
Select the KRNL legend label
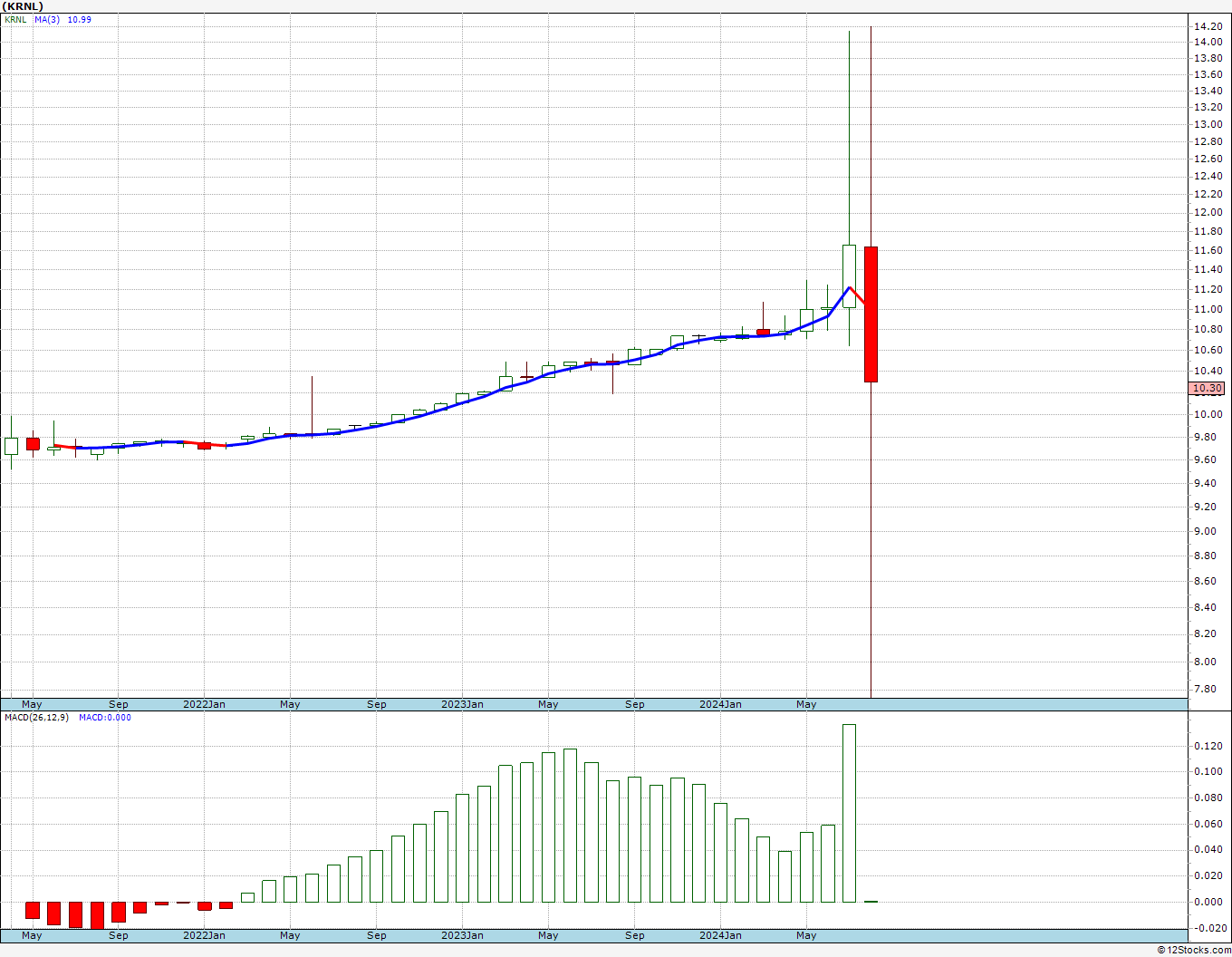point(15,20)
